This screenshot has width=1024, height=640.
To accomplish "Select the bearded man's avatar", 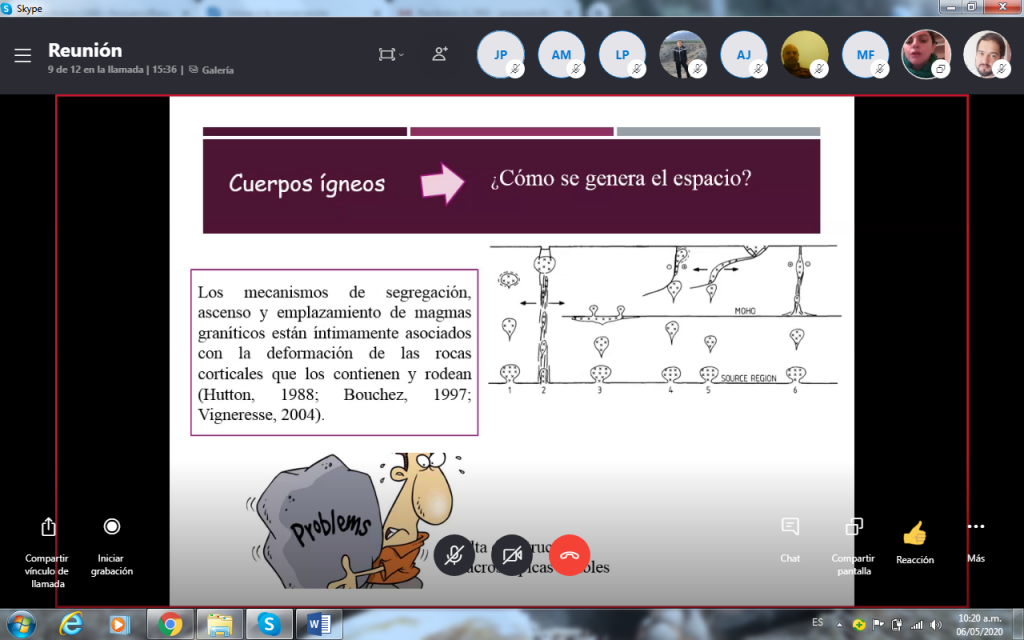I will 987,55.
